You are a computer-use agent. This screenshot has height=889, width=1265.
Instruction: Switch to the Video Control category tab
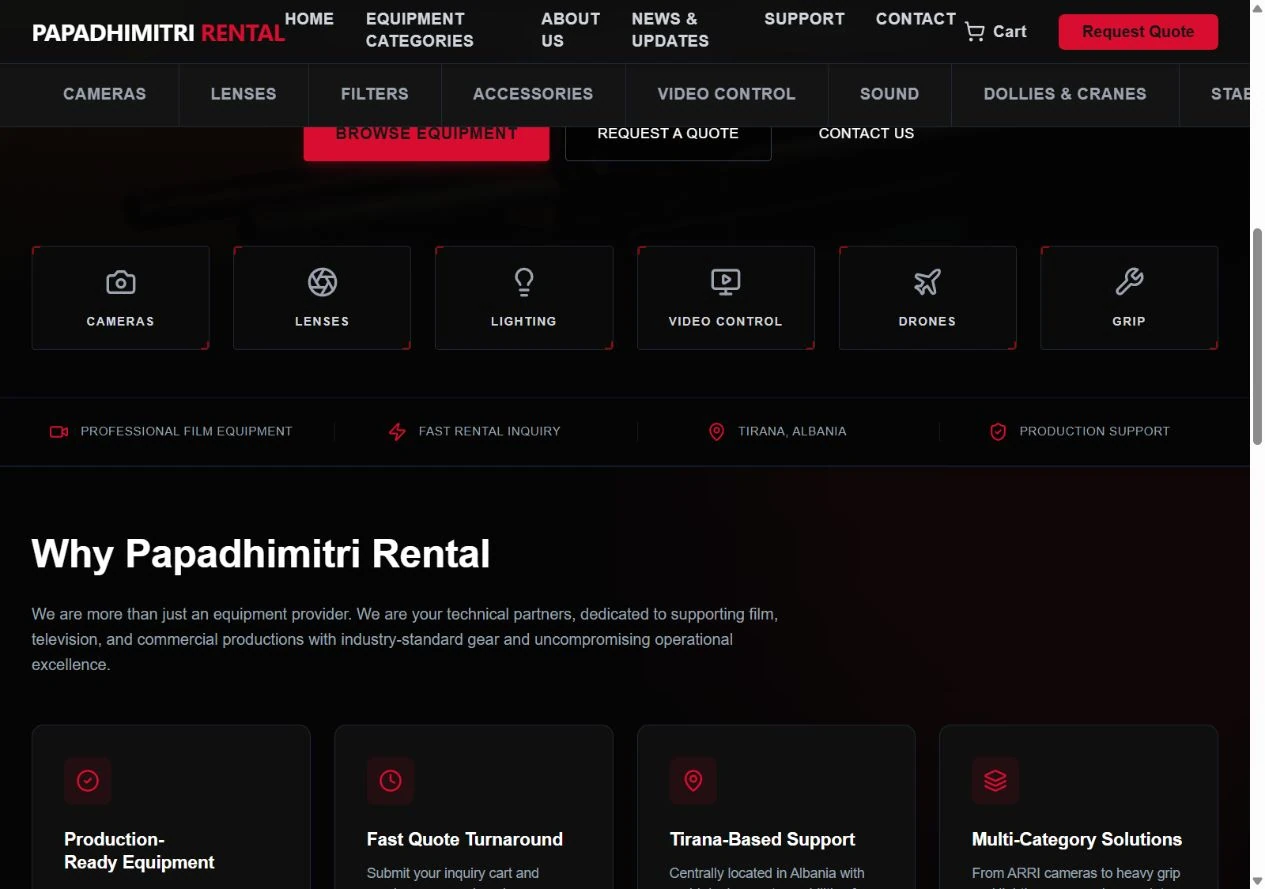pos(726,94)
